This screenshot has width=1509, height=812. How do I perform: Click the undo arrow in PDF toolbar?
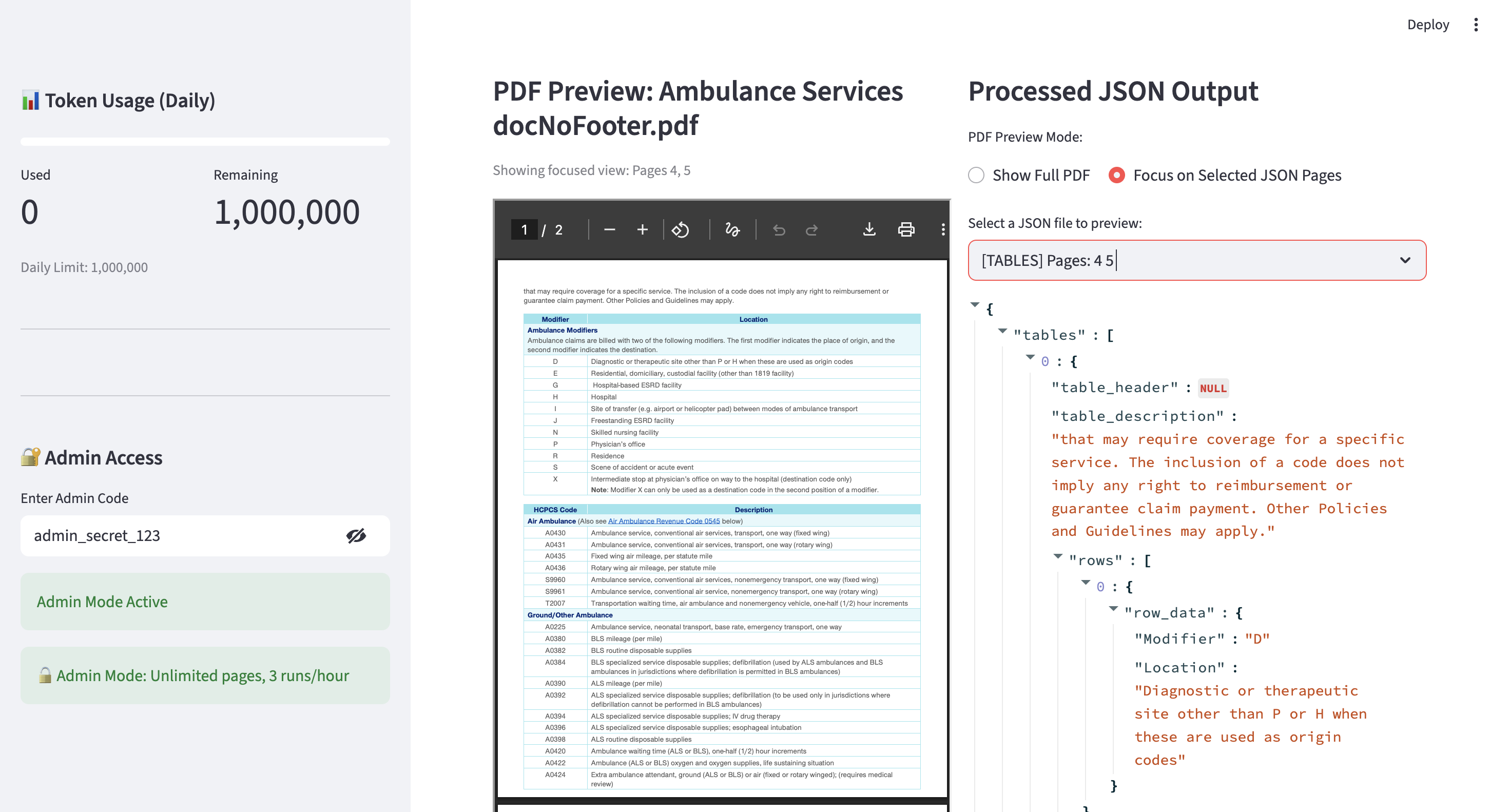[779, 229]
